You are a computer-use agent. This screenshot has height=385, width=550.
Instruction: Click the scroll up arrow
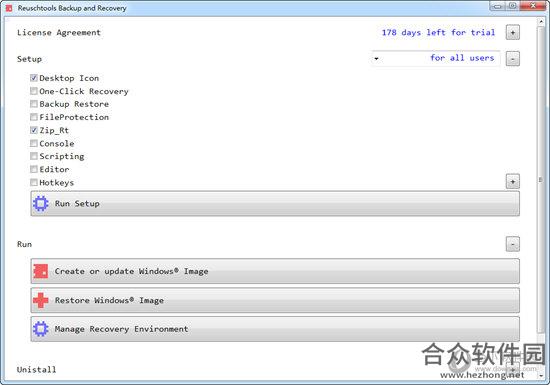pos(541,22)
